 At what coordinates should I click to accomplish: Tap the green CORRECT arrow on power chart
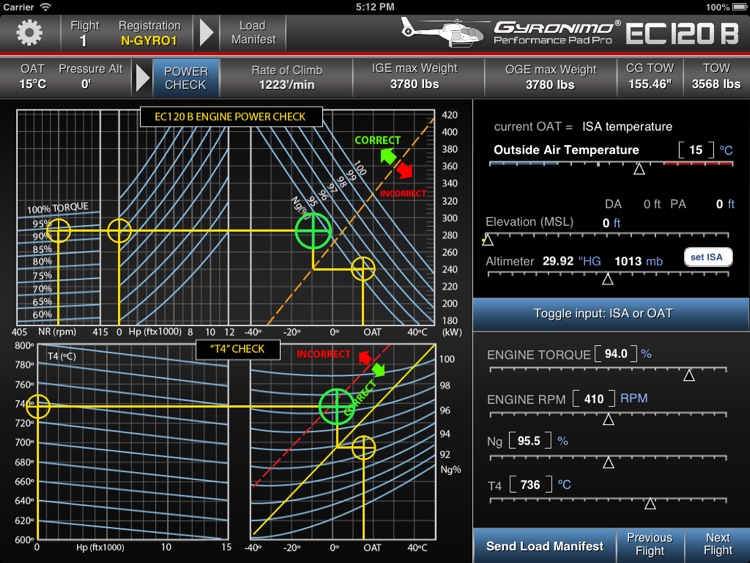pyautogui.click(x=388, y=156)
